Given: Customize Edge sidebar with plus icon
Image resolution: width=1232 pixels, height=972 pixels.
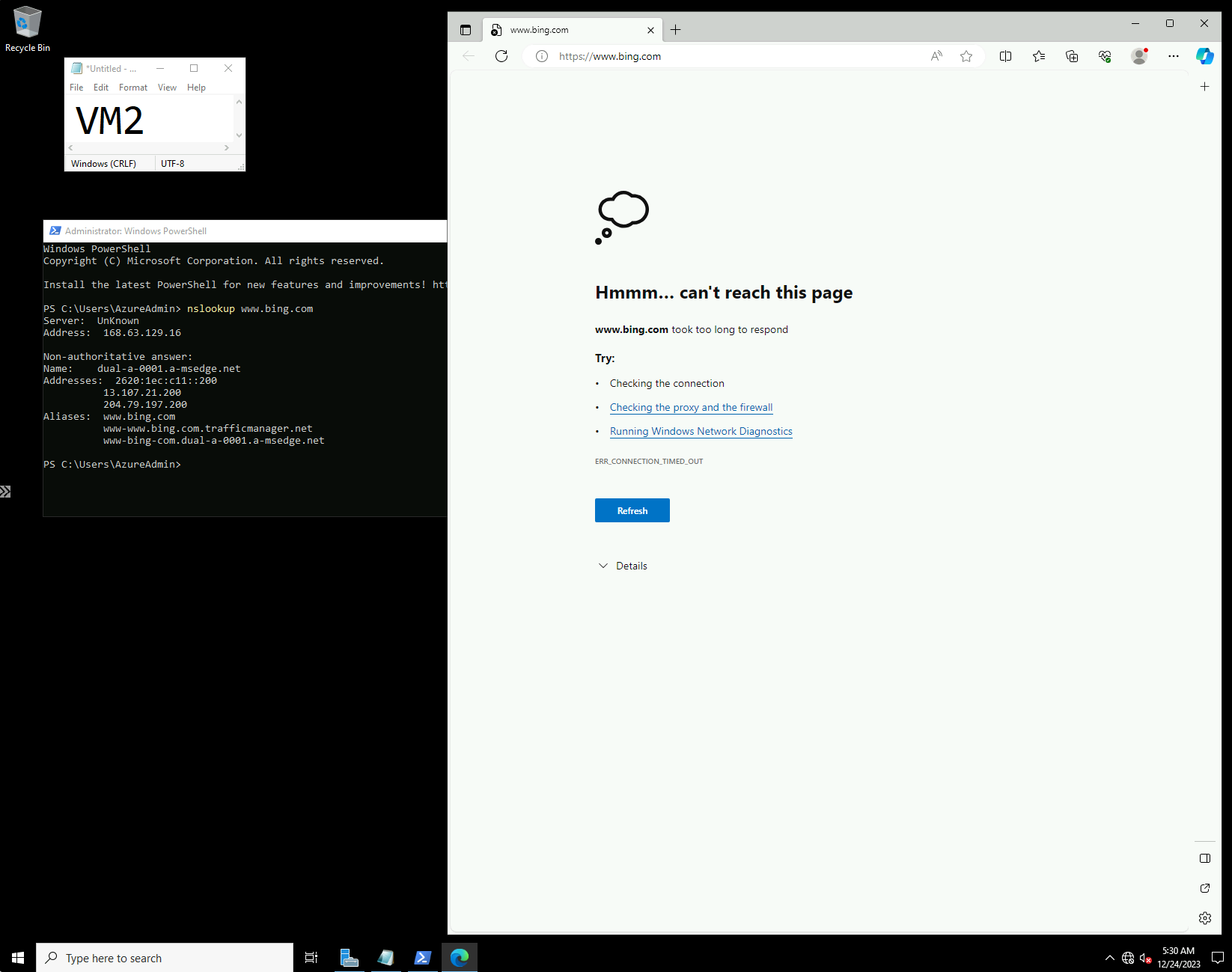Looking at the screenshot, I should (x=1204, y=87).
